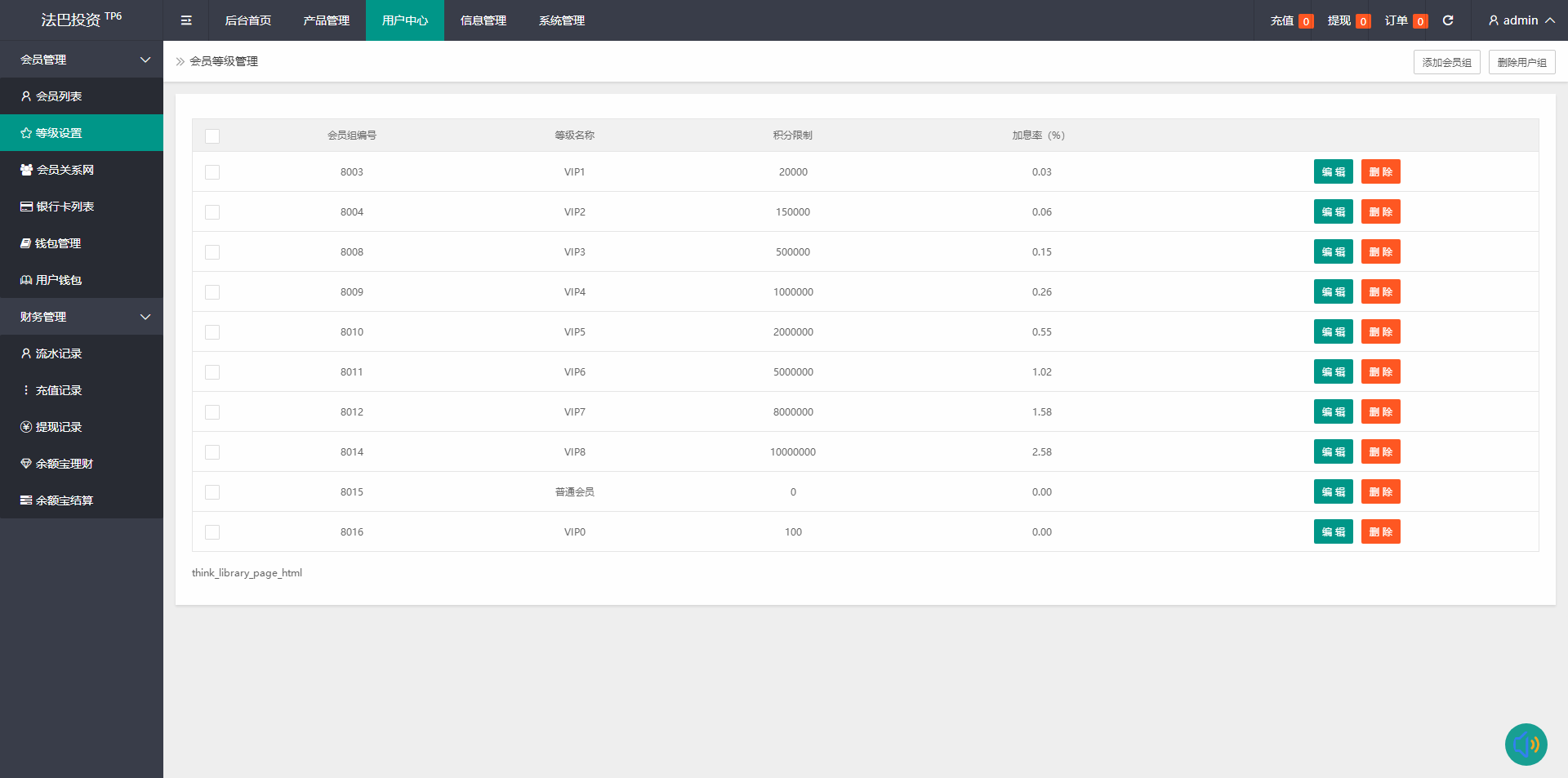Select the checkbox for 普通会员 row 8015

pyautogui.click(x=212, y=492)
